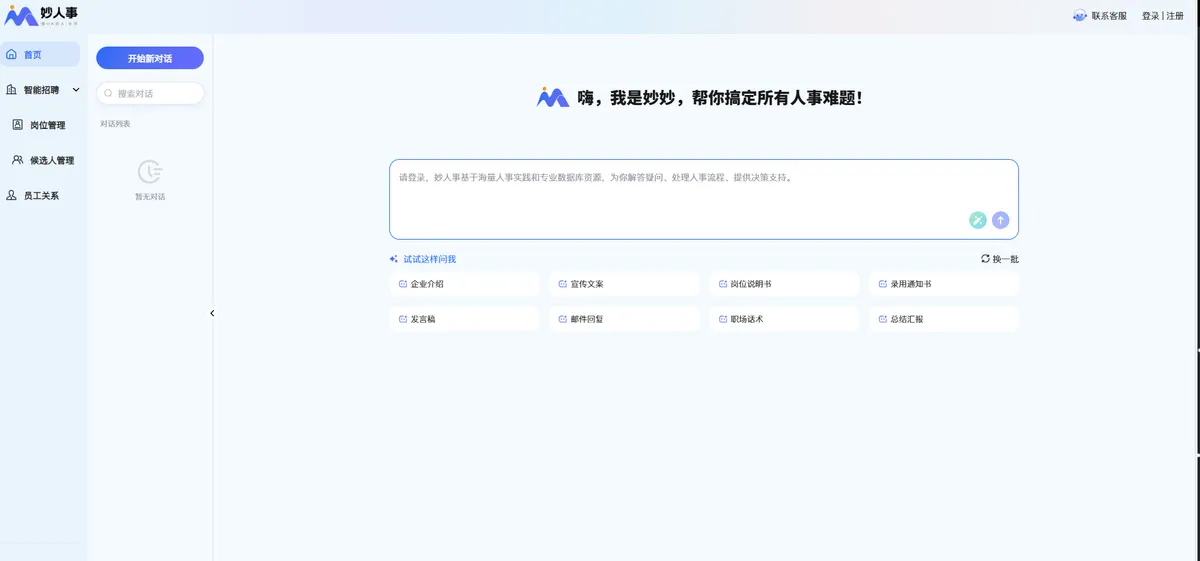The height and width of the screenshot is (561, 1200).
Task: Click the 候选人管理 people icon
Action: coord(17,160)
